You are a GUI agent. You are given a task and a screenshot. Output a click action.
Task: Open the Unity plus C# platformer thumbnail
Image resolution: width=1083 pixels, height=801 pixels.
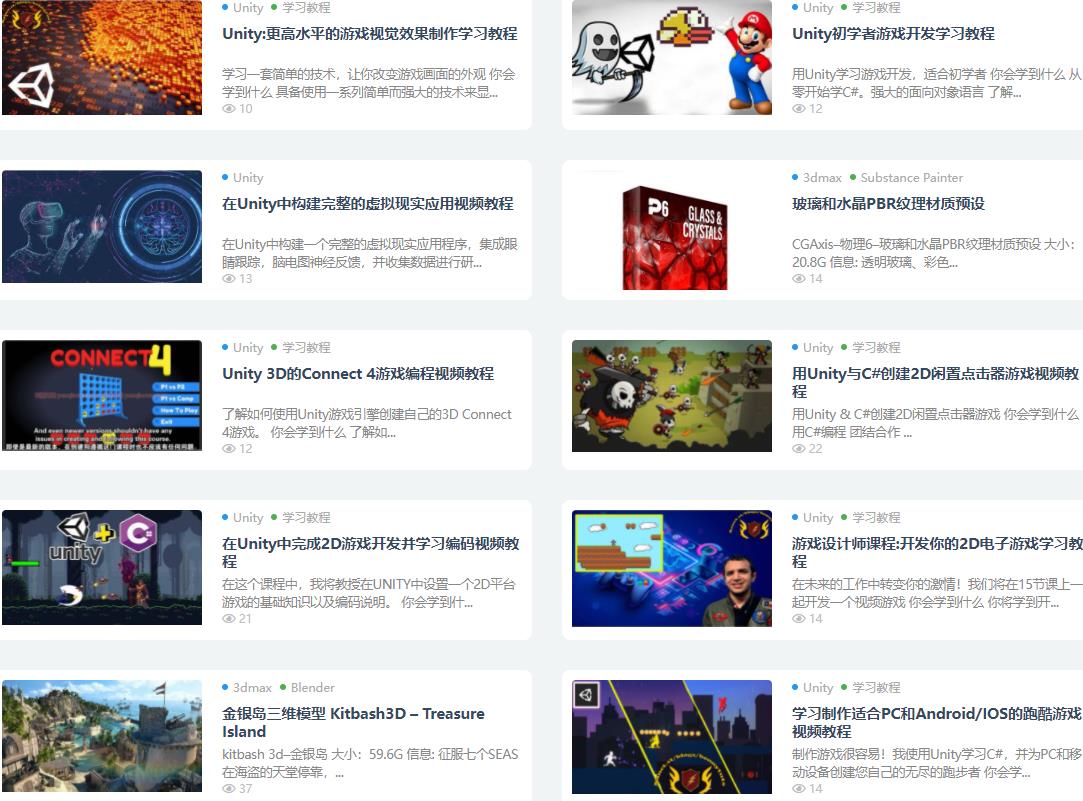click(x=102, y=568)
